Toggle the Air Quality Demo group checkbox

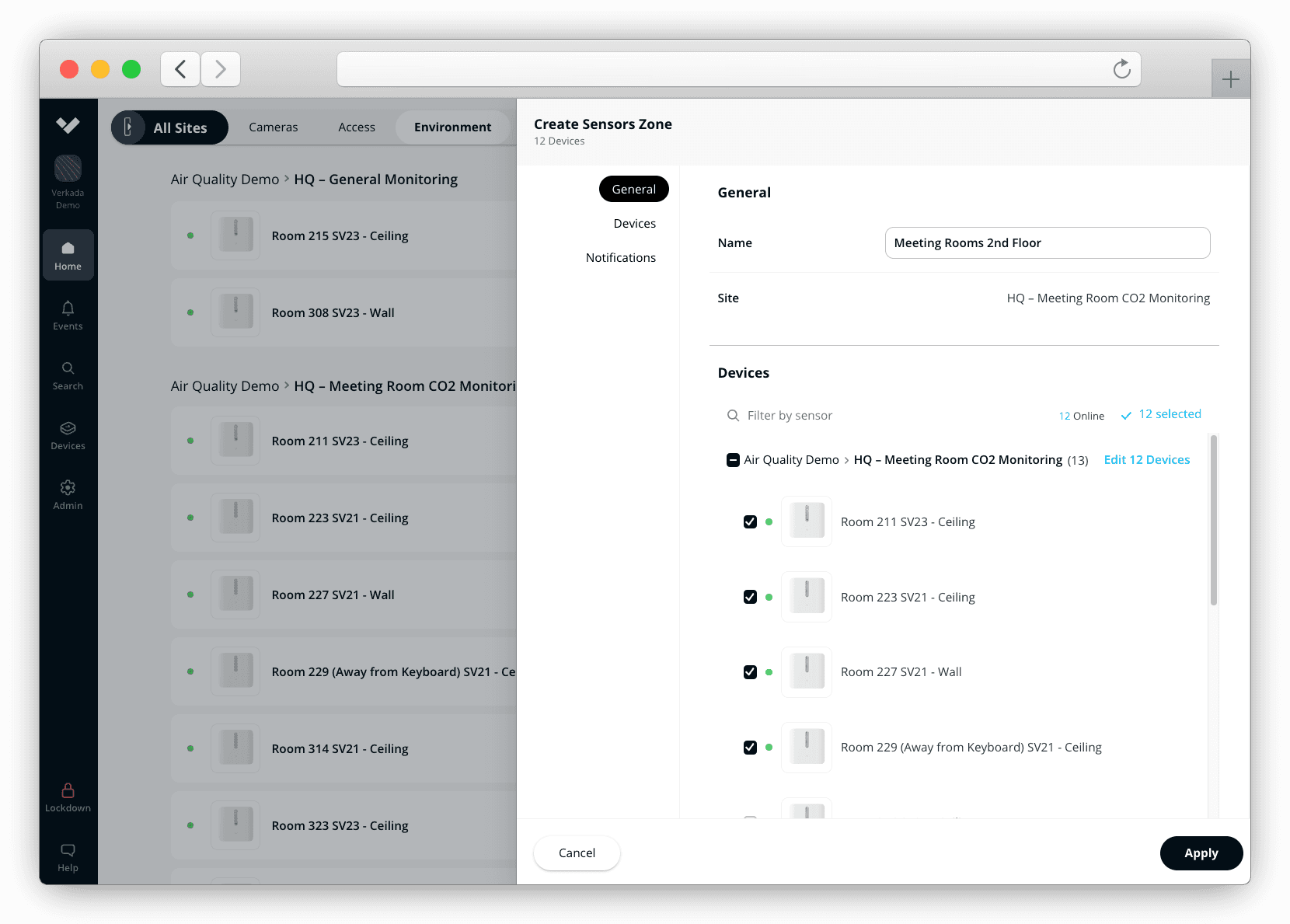[733, 460]
